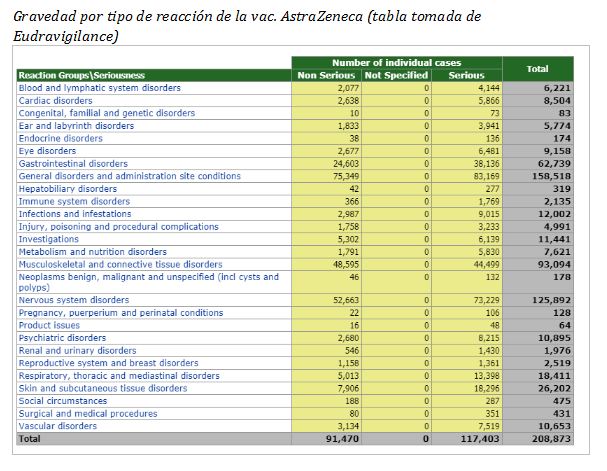Image resolution: width=607 pixels, height=471 pixels.
Task: Select non serious count 24,603
Action: (x=346, y=164)
